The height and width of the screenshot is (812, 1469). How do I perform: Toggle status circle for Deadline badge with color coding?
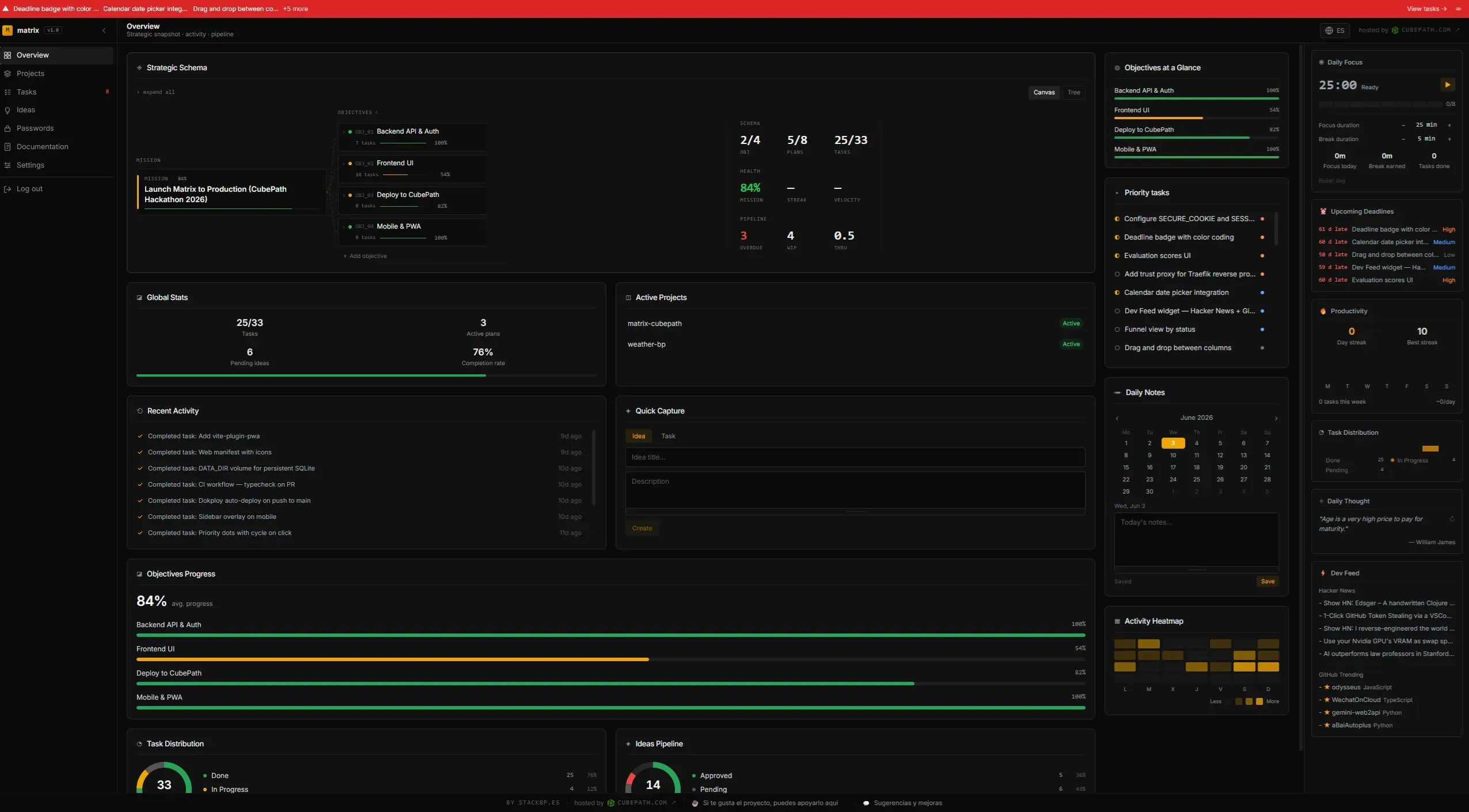(x=1117, y=237)
